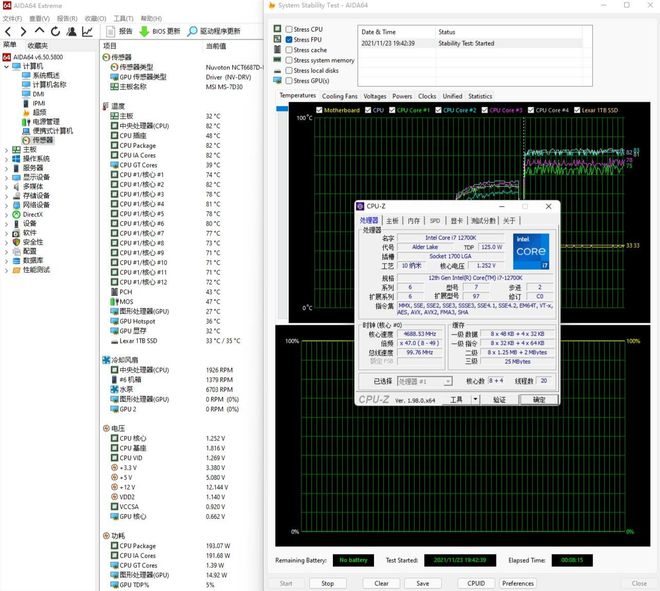This screenshot has height=591, width=660.
Task: Click the 操作系统 Windows icon in the tree
Action: [16, 159]
